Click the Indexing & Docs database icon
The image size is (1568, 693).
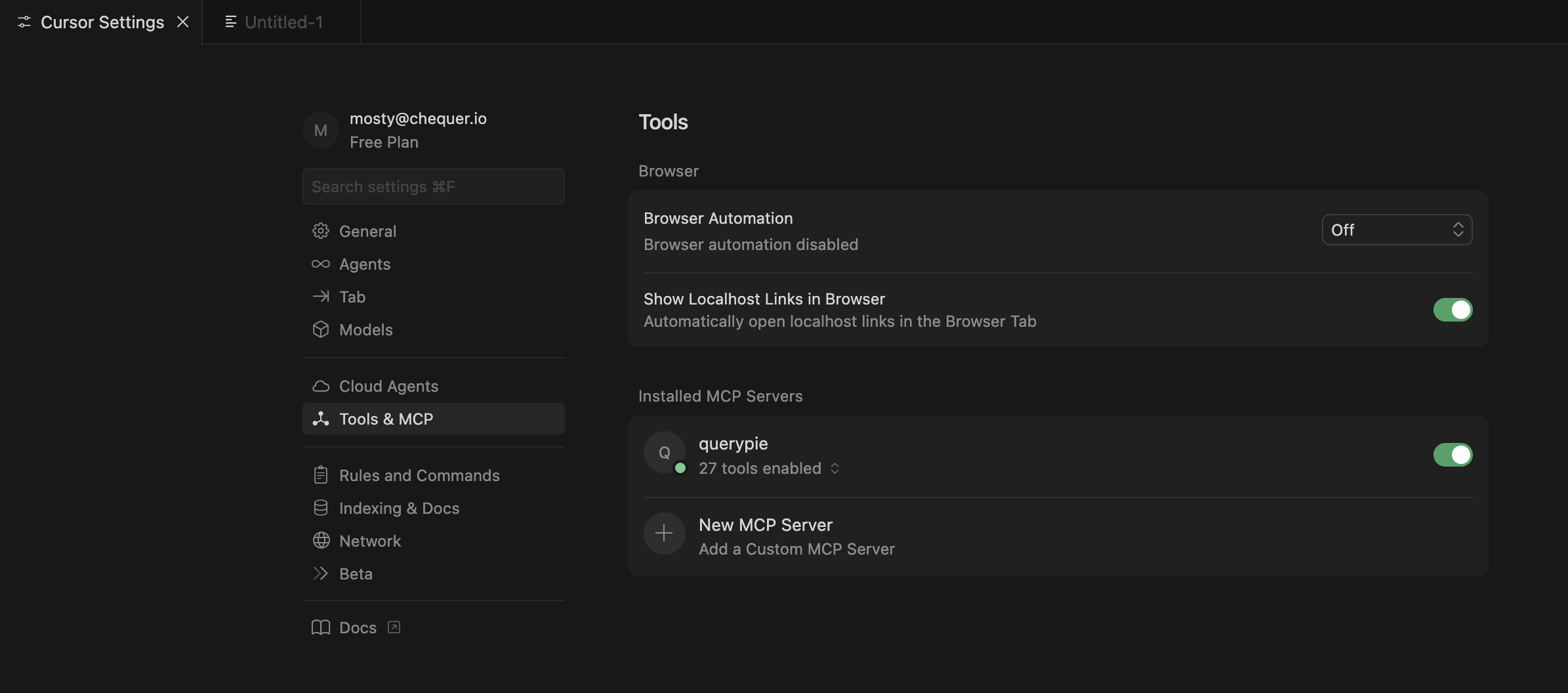click(320, 508)
